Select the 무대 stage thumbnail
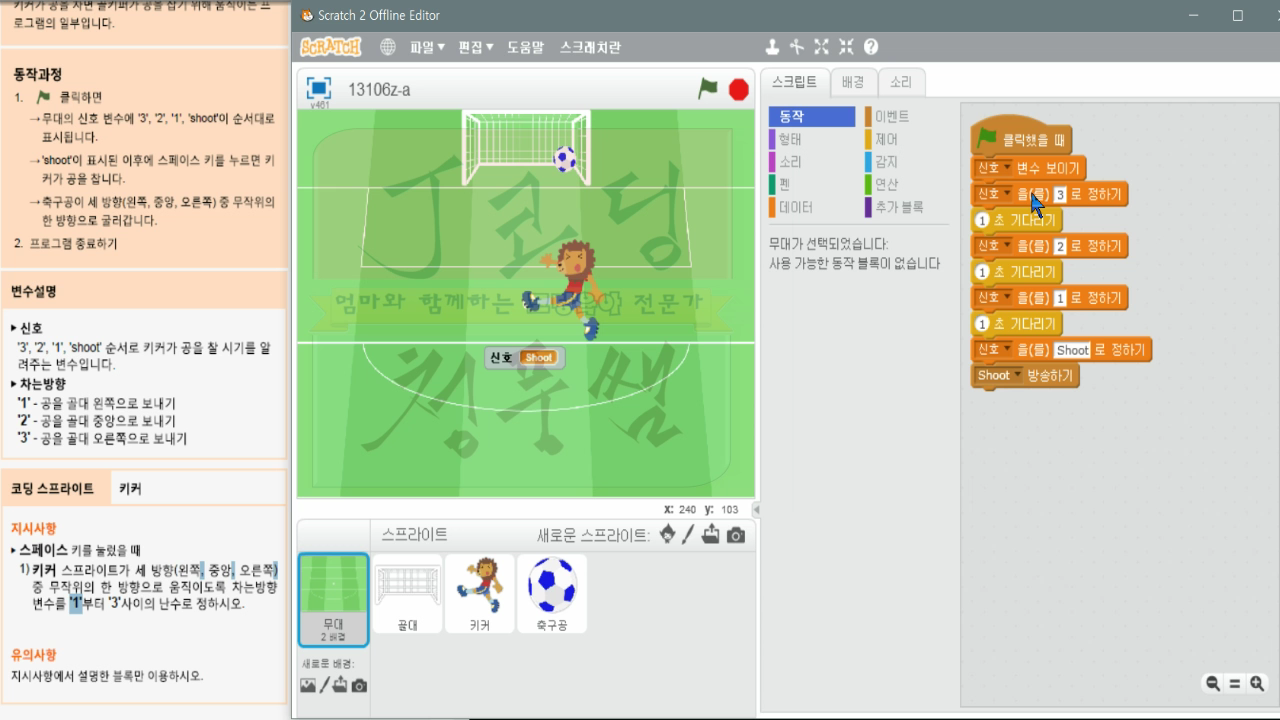Screen dimensions: 1280x720 (x=333, y=600)
